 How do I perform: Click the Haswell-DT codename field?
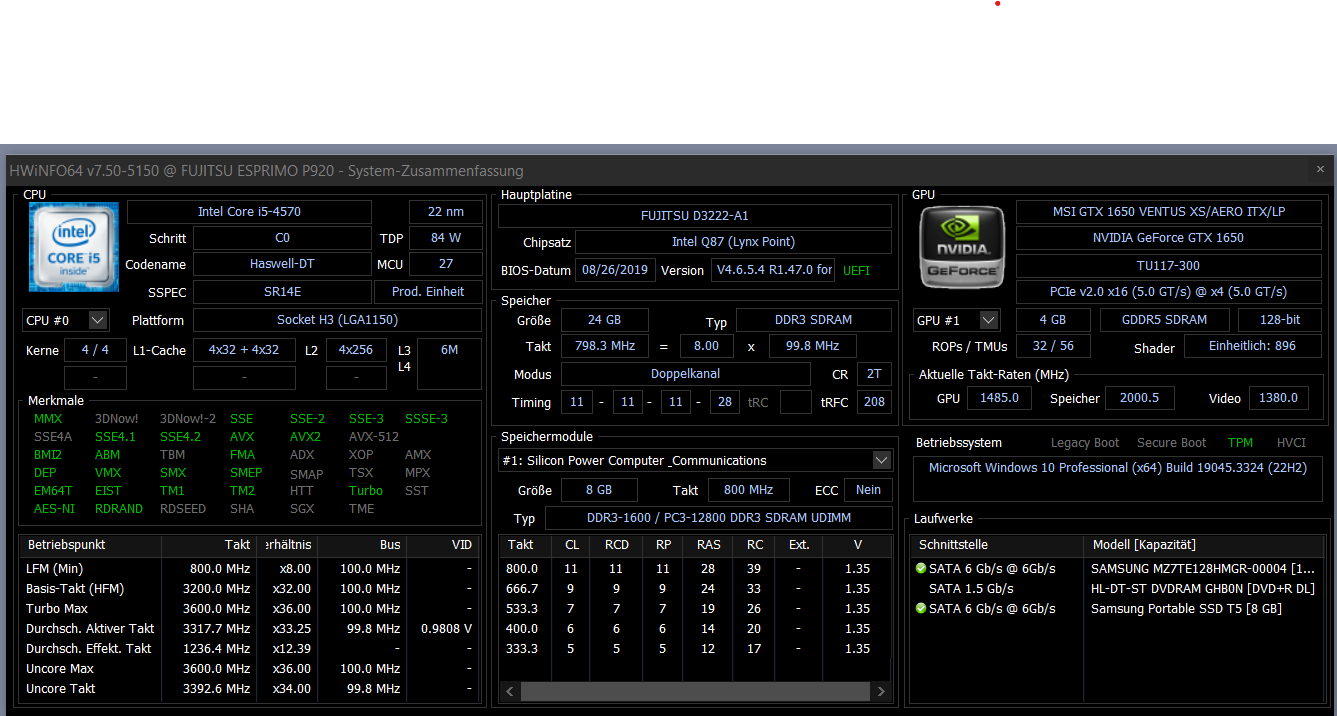pyautogui.click(x=282, y=264)
